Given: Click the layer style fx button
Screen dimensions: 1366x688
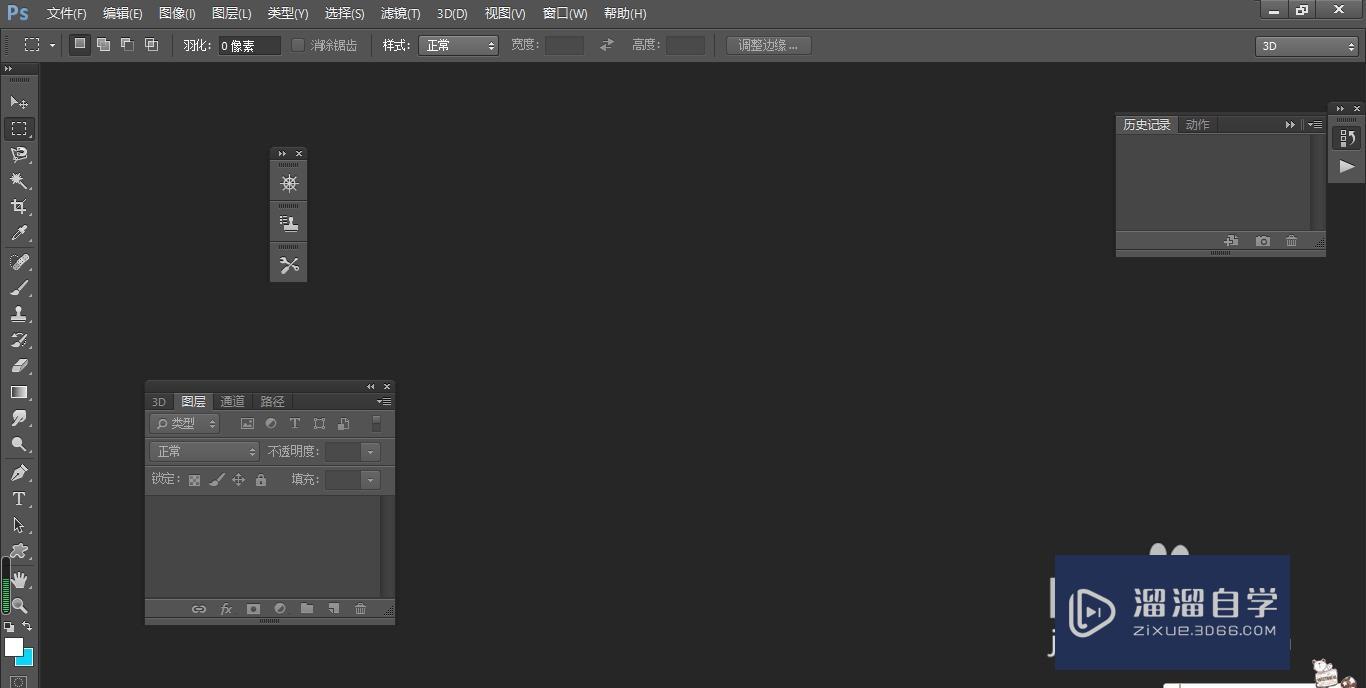Looking at the screenshot, I should click(226, 609).
